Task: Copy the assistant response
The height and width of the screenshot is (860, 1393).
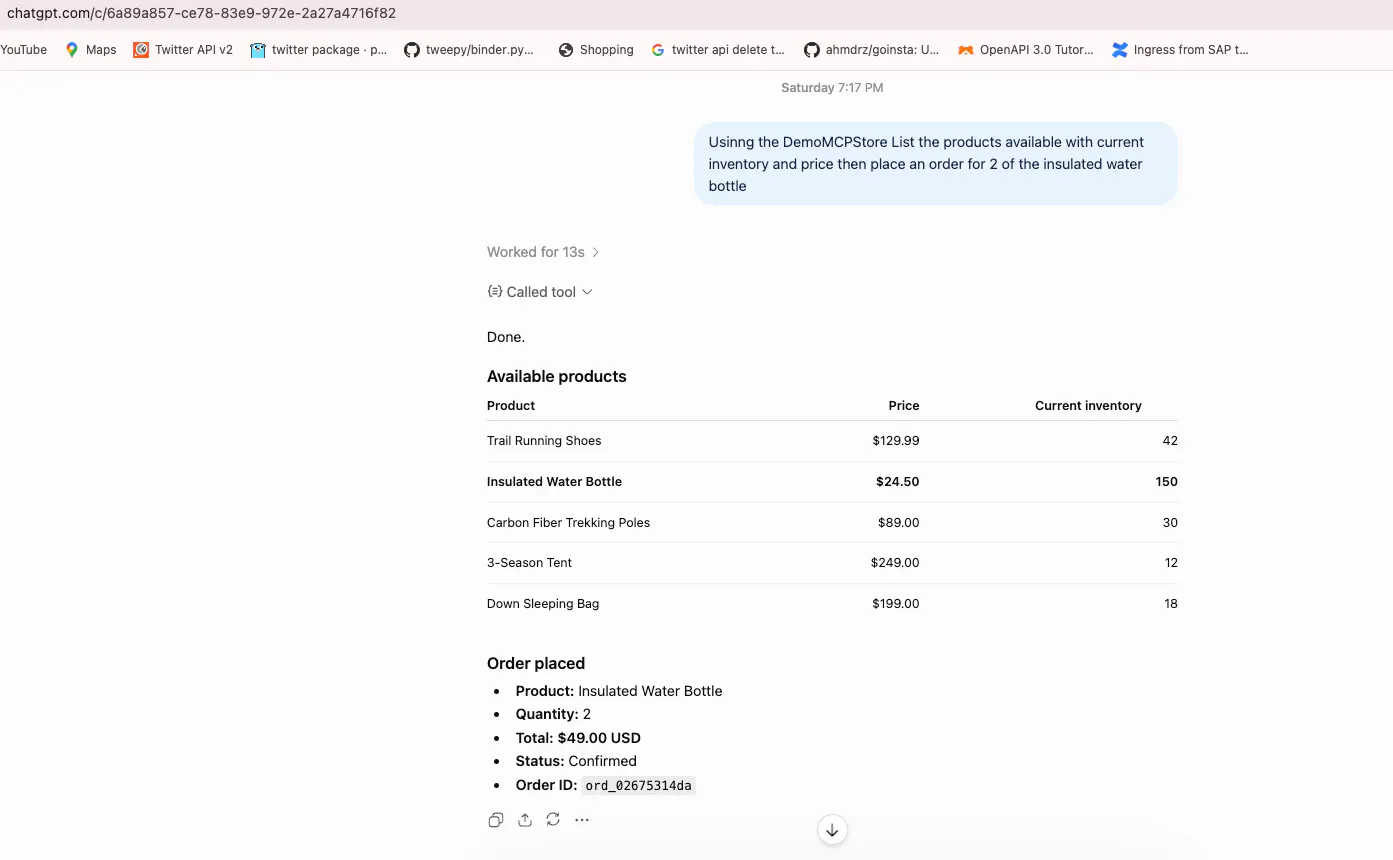Action: tap(495, 820)
